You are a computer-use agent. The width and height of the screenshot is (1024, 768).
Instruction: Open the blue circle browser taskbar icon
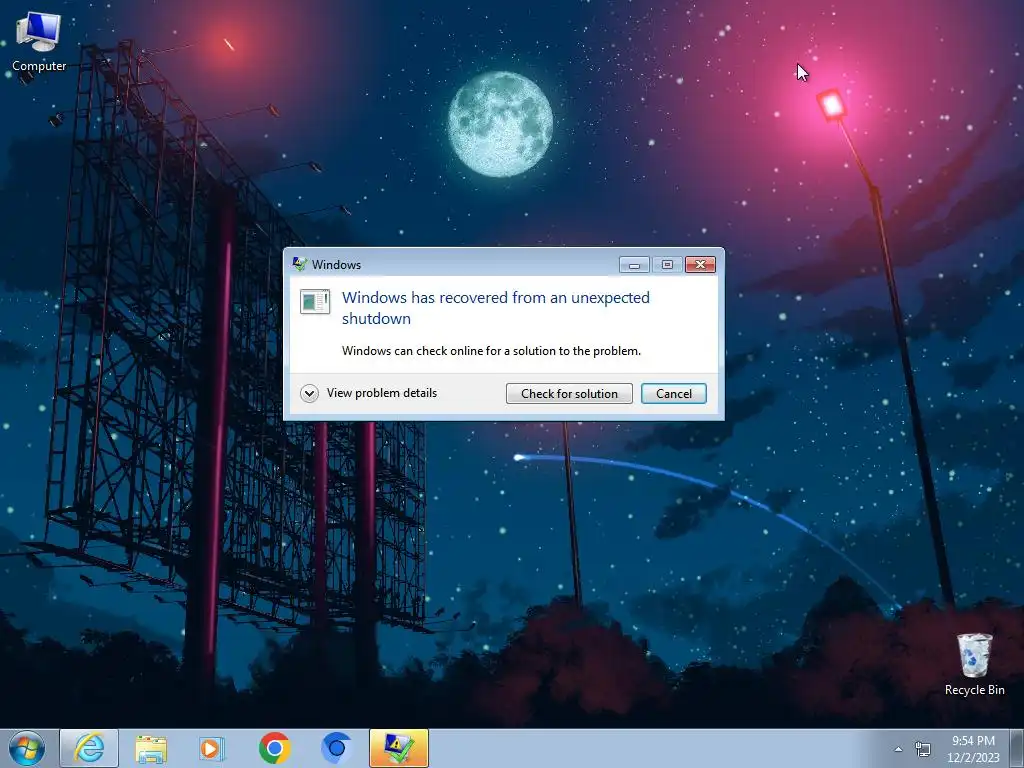(x=336, y=748)
